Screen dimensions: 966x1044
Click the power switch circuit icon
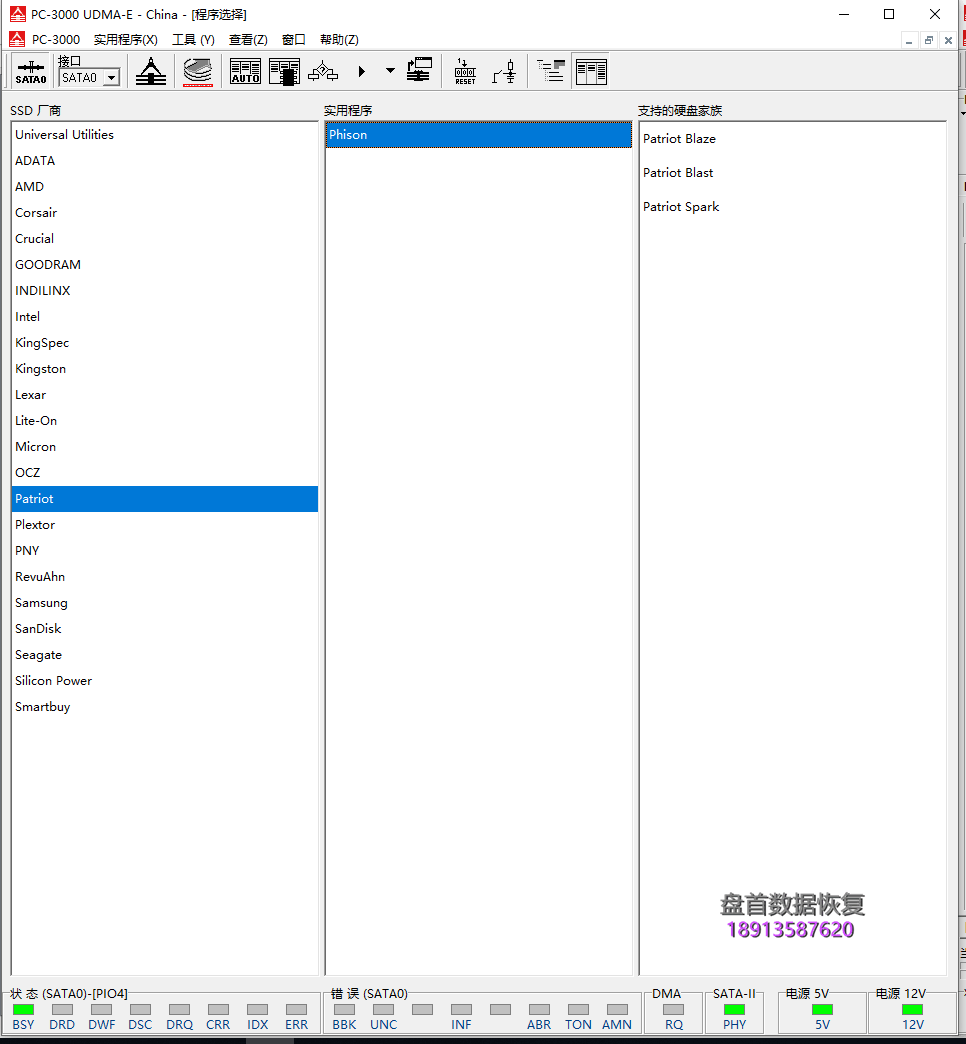[x=505, y=71]
